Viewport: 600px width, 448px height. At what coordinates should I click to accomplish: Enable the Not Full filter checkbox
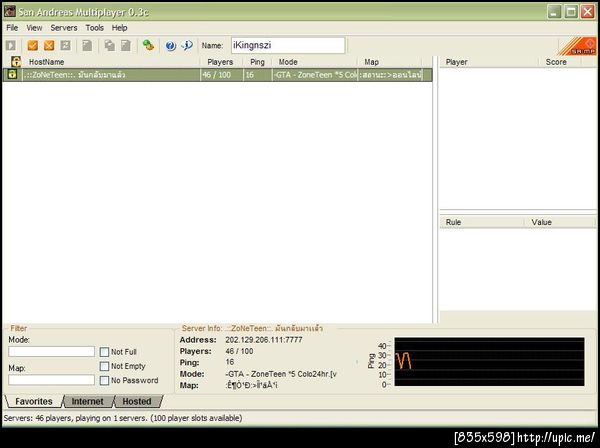(104, 352)
